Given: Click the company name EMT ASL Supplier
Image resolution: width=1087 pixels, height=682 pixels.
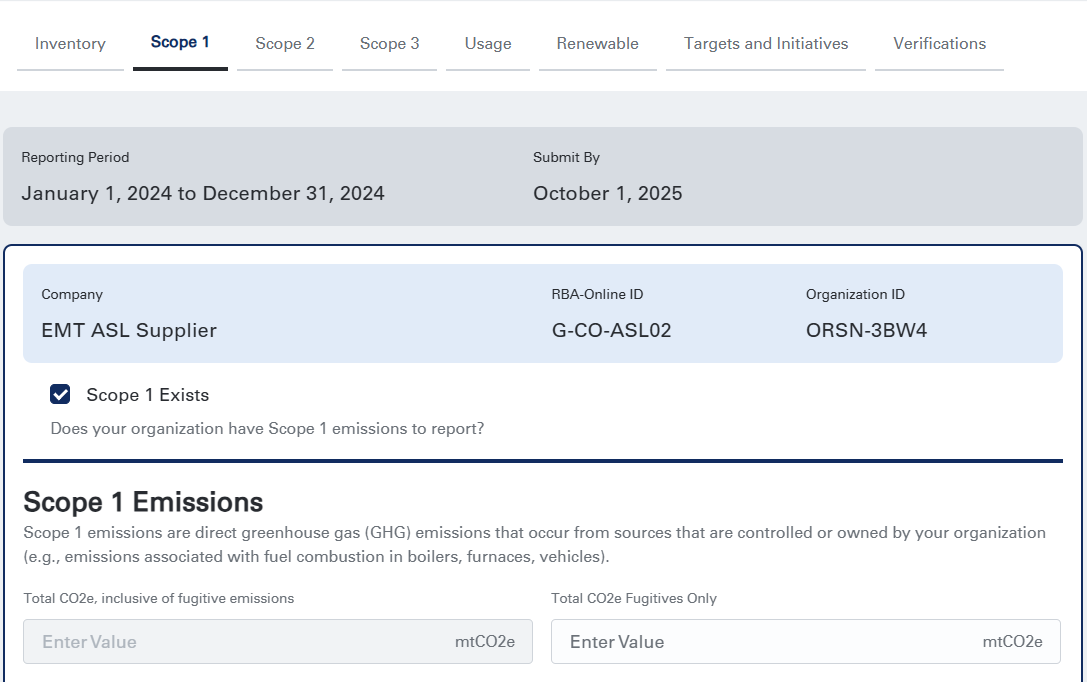Looking at the screenshot, I should tap(129, 331).
